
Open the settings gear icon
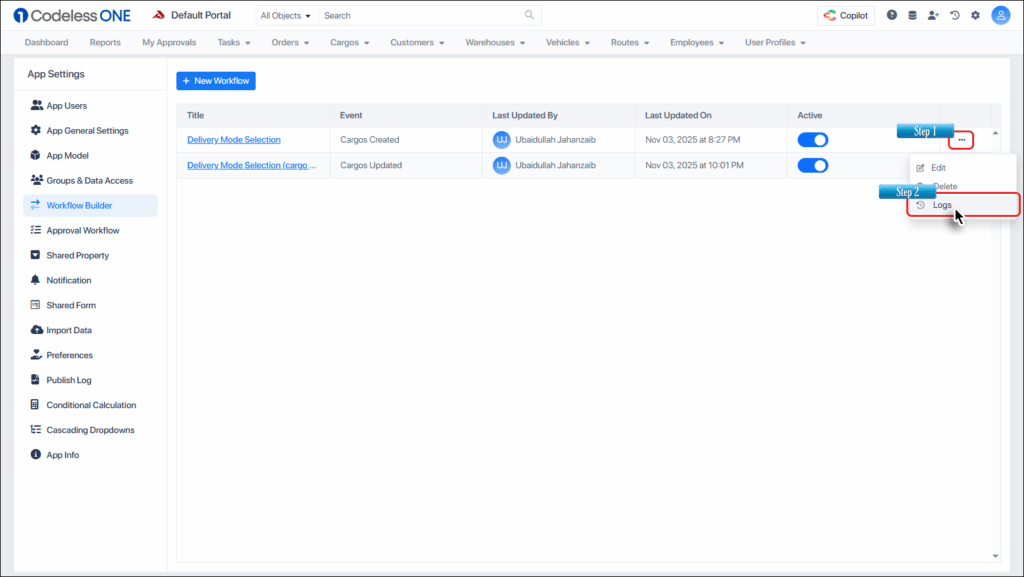[x=975, y=16]
